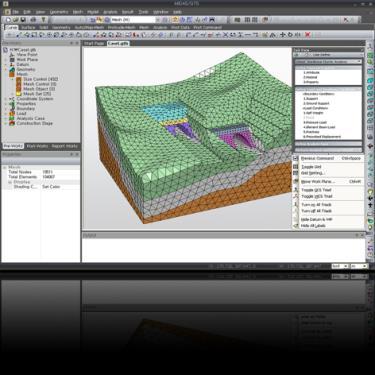Open the force unit dropdown in status bar
The height and width of the screenshot is (375, 375).
[x=340, y=266]
